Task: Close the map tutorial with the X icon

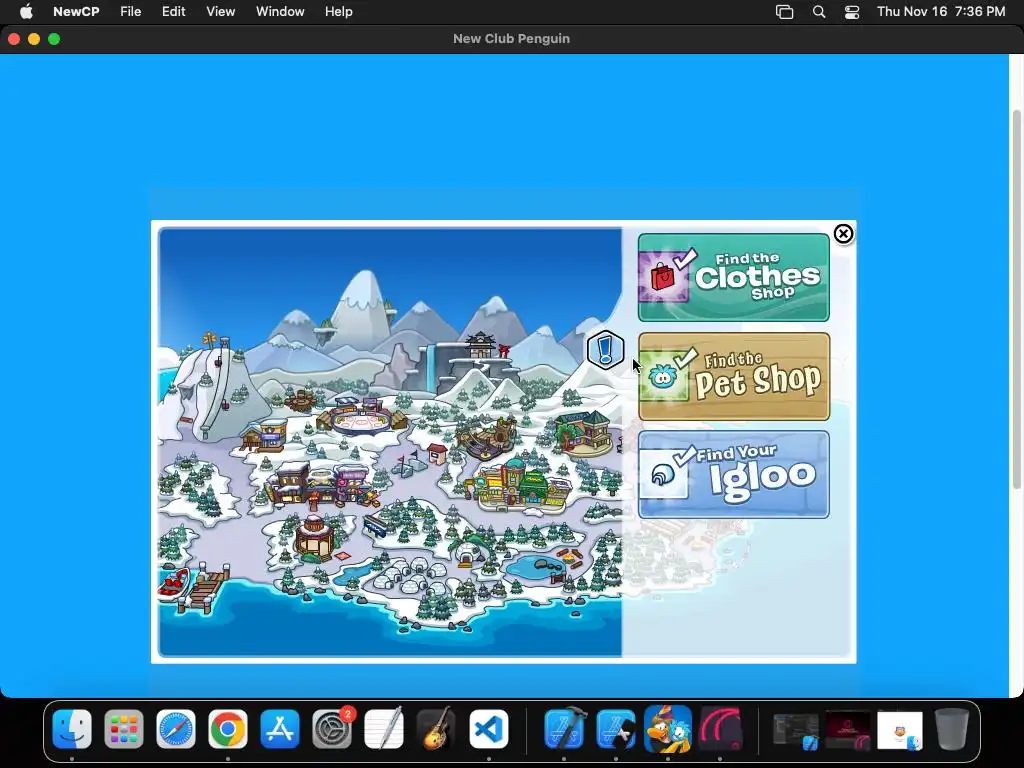Action: [843, 234]
